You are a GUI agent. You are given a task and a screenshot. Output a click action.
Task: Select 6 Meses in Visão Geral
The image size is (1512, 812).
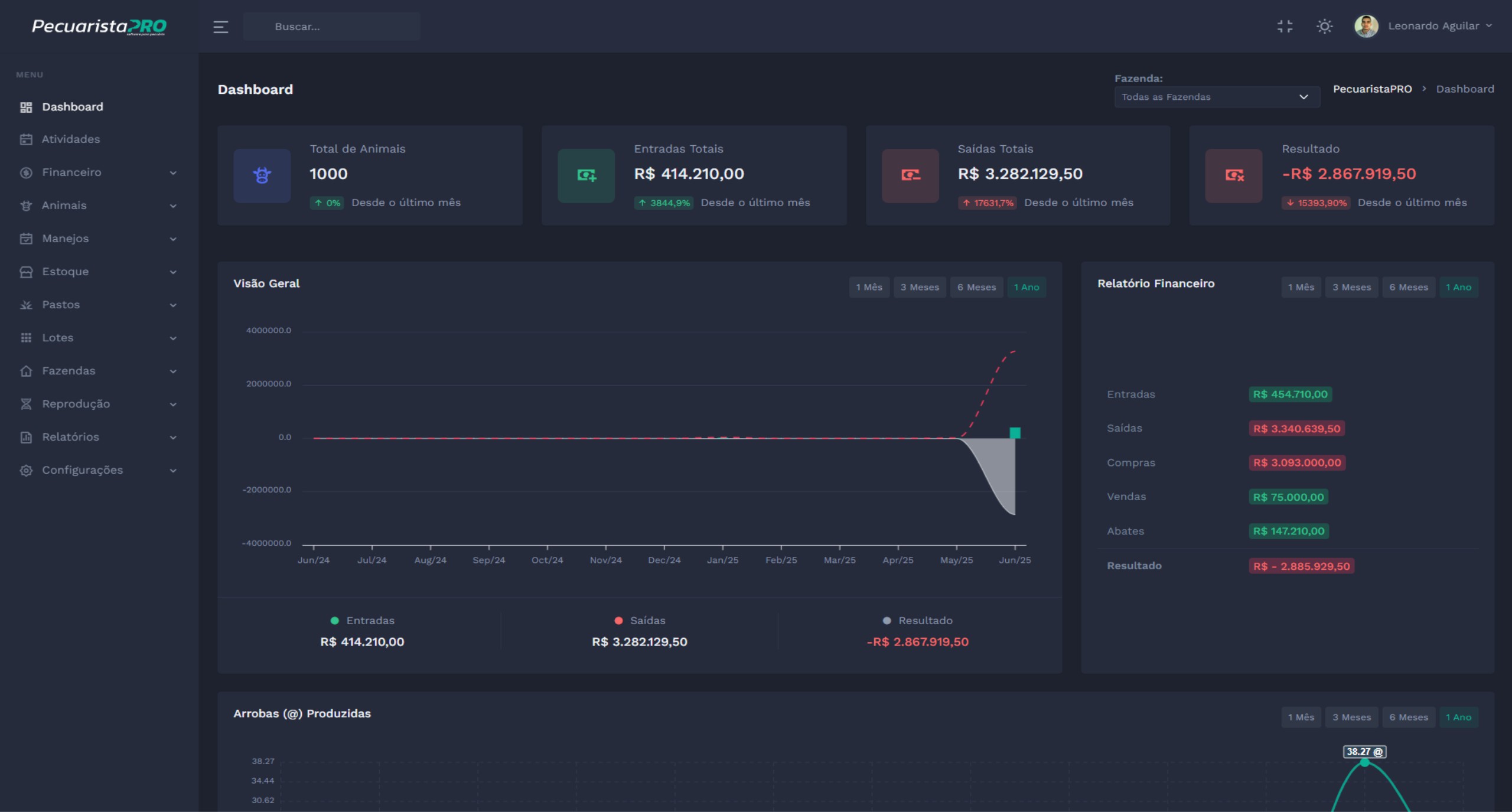point(976,288)
